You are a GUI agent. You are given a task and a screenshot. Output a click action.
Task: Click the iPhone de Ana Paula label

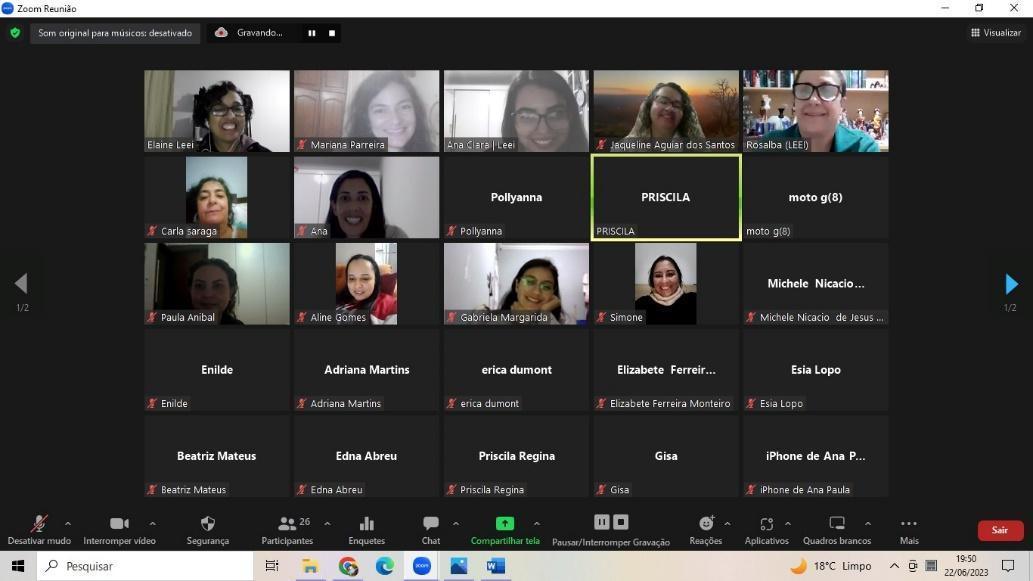point(804,489)
